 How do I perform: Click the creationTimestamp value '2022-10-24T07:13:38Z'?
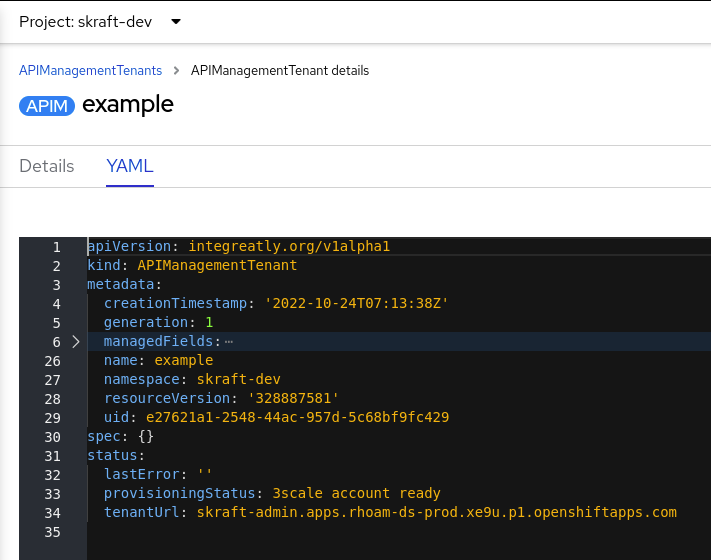point(356,303)
